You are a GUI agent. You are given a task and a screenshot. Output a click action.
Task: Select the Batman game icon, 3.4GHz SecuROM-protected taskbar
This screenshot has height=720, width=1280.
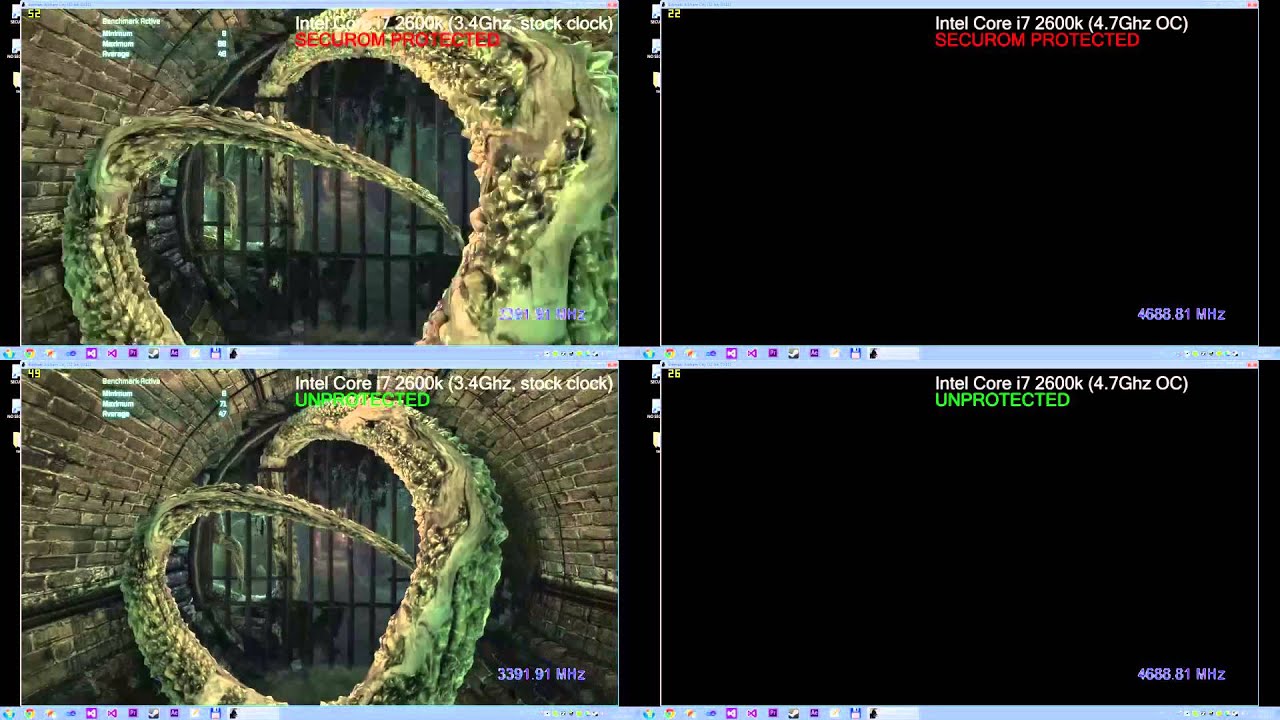pyautogui.click(x=233, y=354)
